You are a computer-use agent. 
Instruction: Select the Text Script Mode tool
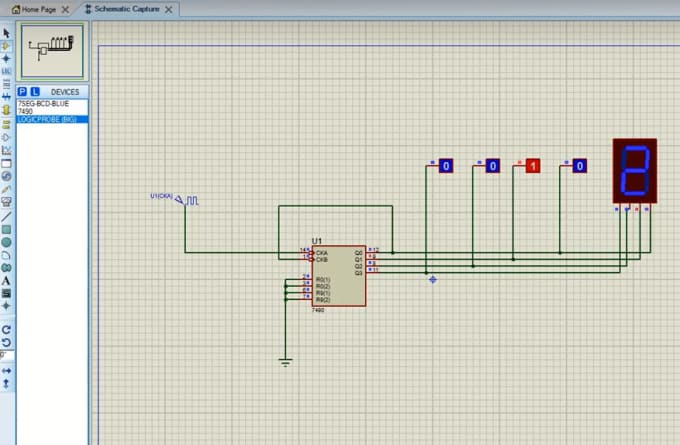tap(6, 84)
